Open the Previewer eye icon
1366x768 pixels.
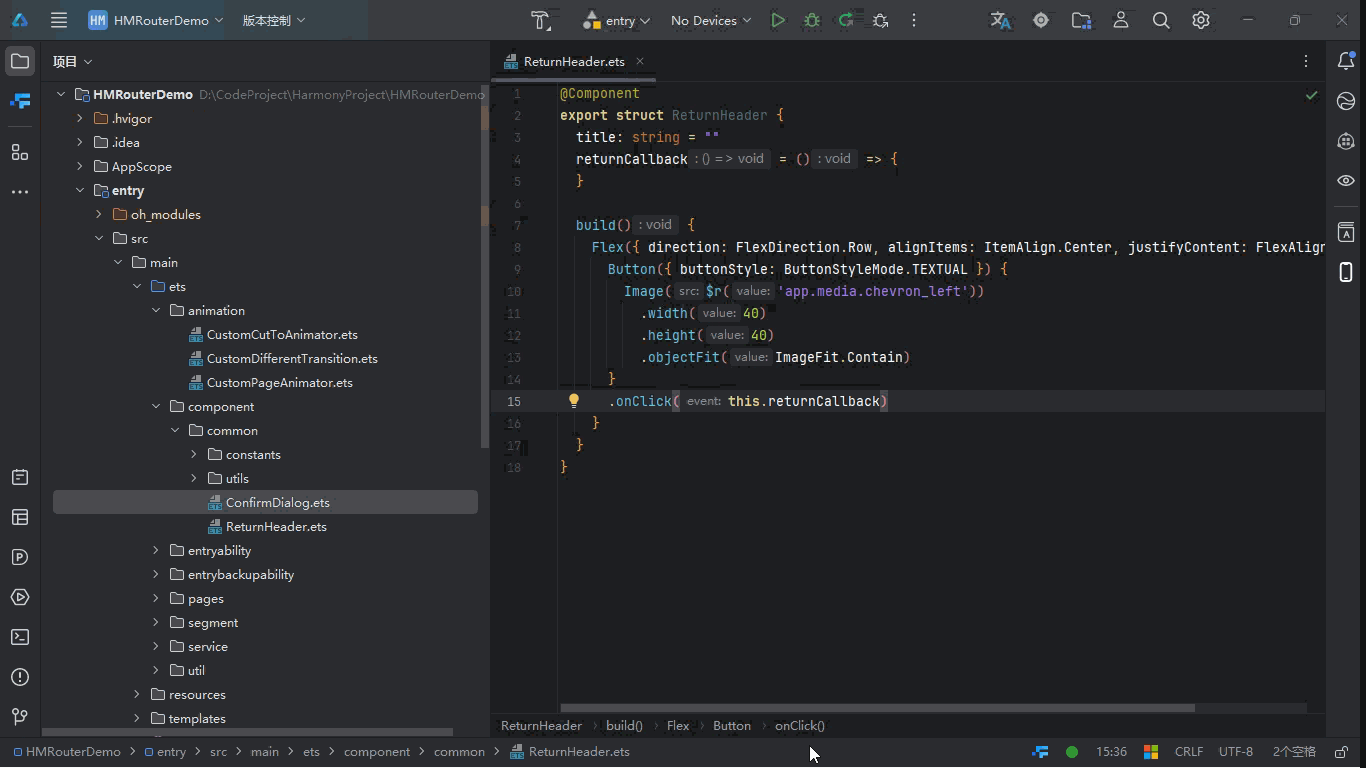[x=1346, y=181]
